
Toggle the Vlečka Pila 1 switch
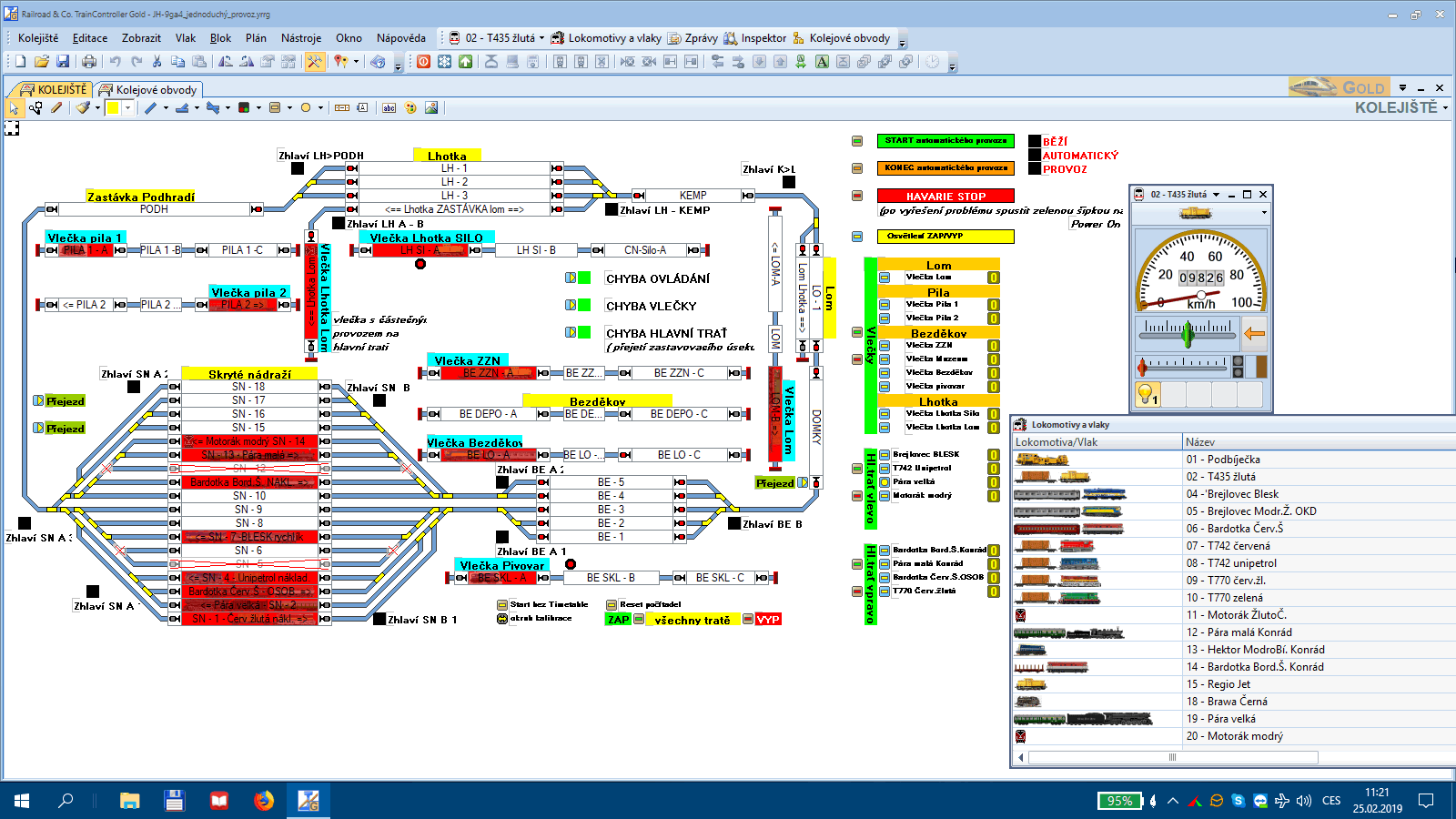point(885,305)
